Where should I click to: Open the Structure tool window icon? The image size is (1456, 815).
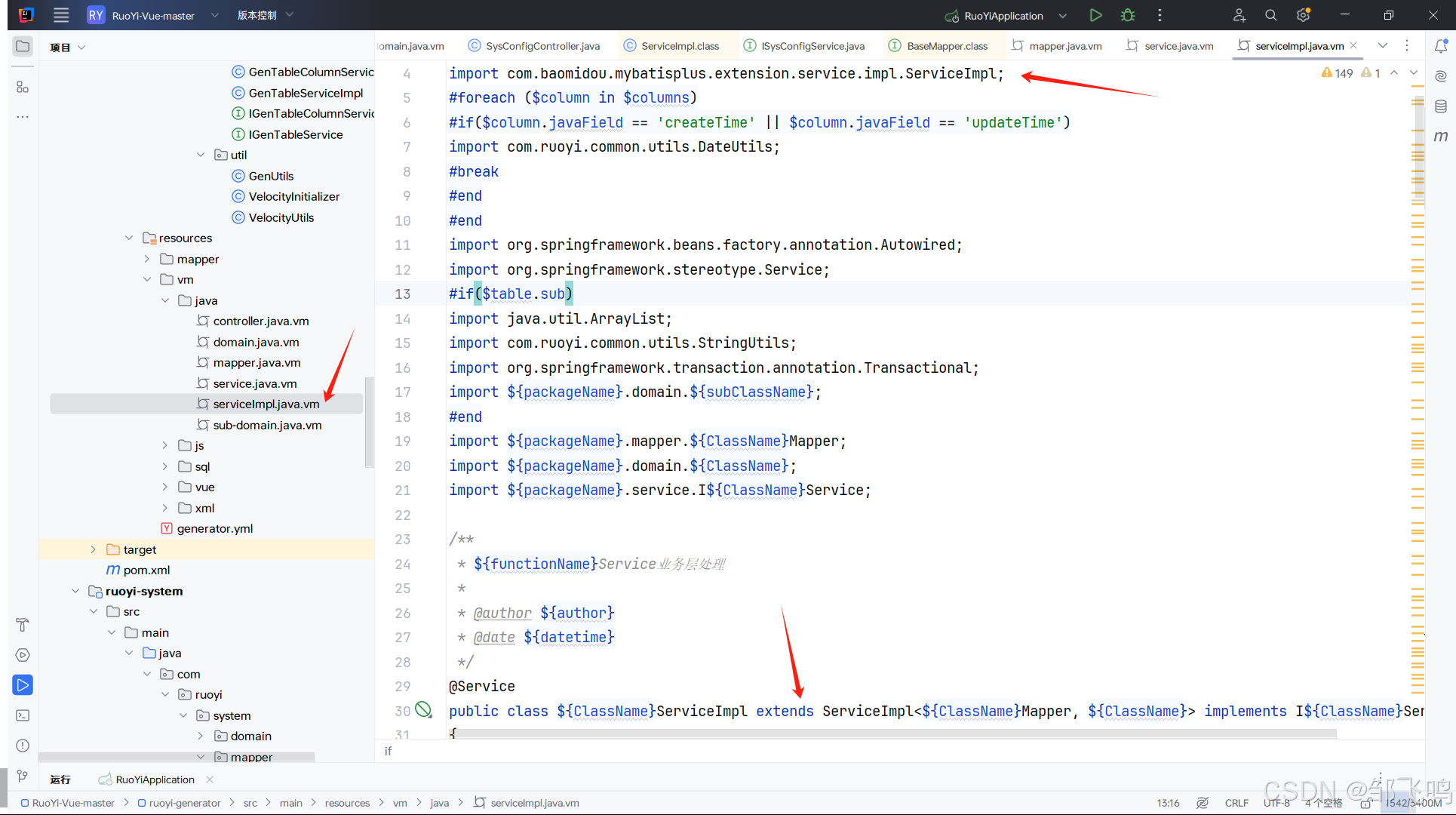(x=23, y=87)
